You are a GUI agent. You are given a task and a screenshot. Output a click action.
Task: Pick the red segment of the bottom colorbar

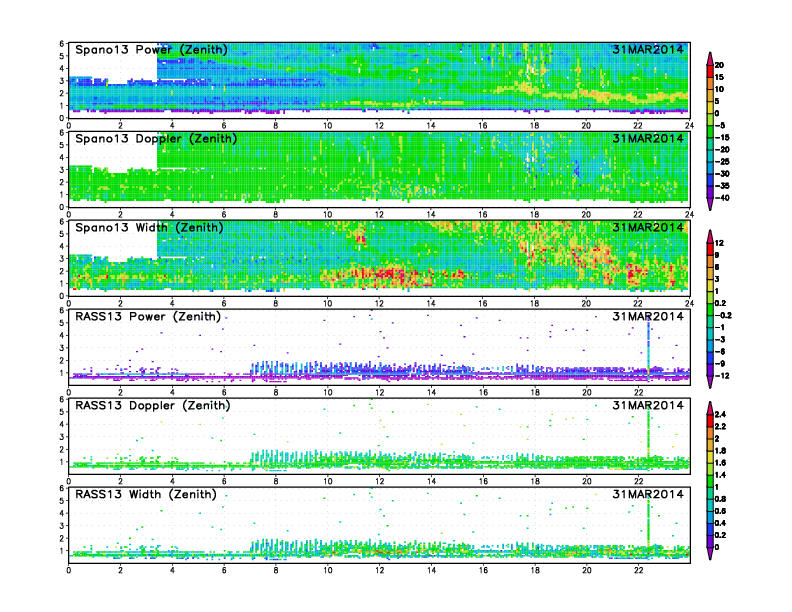click(x=710, y=420)
